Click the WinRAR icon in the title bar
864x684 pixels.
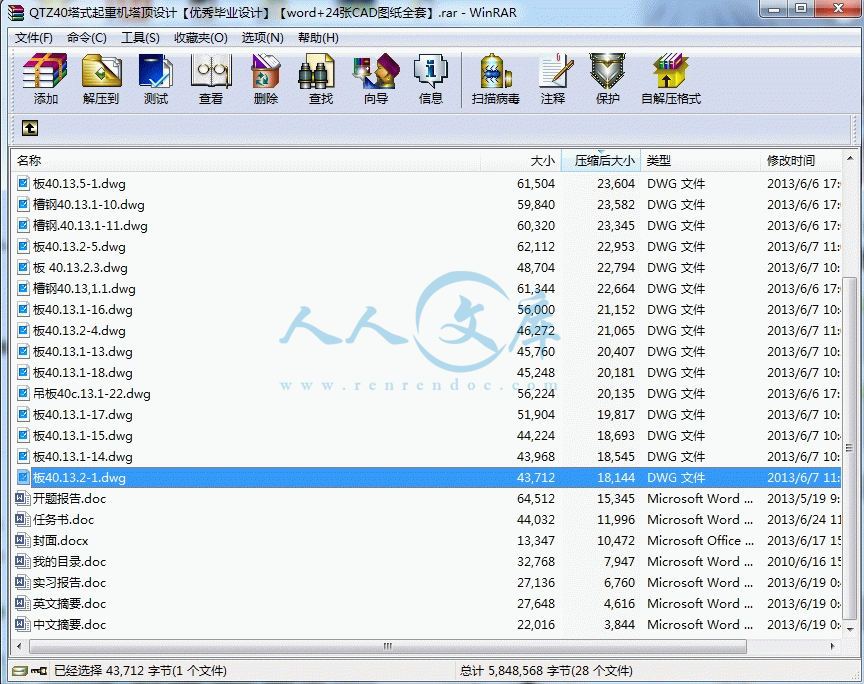[x=17, y=12]
